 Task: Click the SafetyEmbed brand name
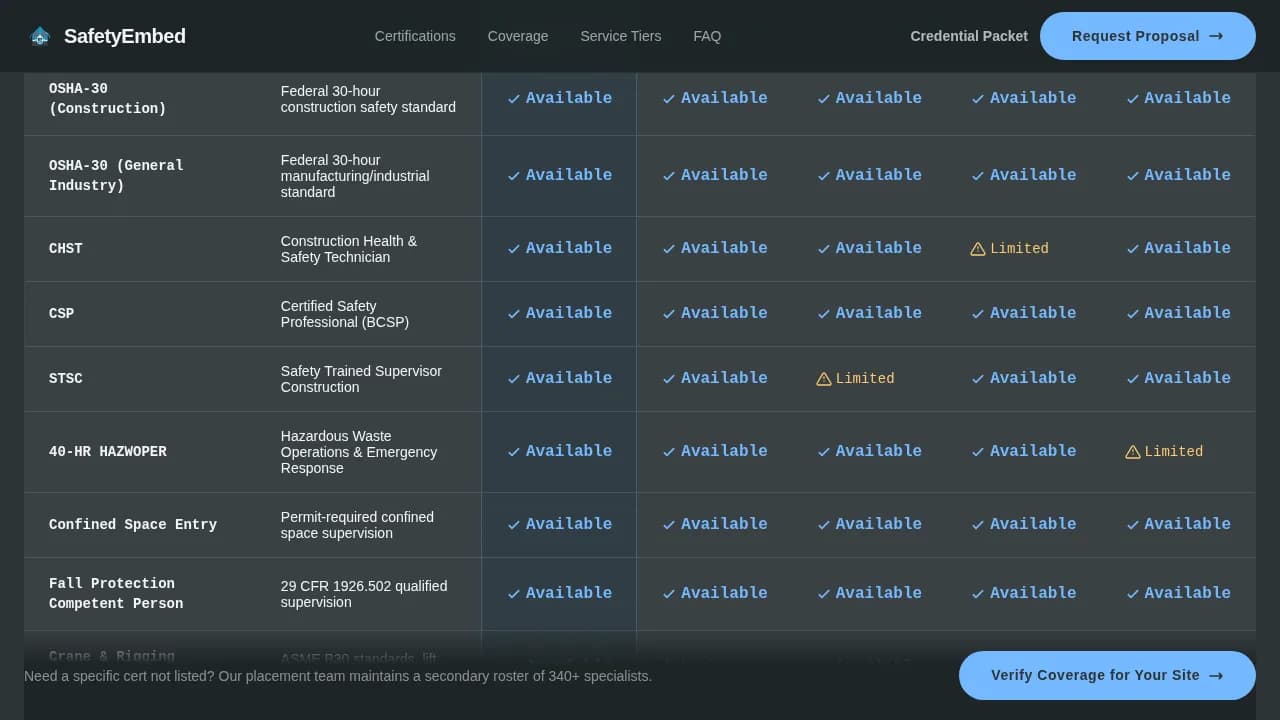pyautogui.click(x=125, y=36)
